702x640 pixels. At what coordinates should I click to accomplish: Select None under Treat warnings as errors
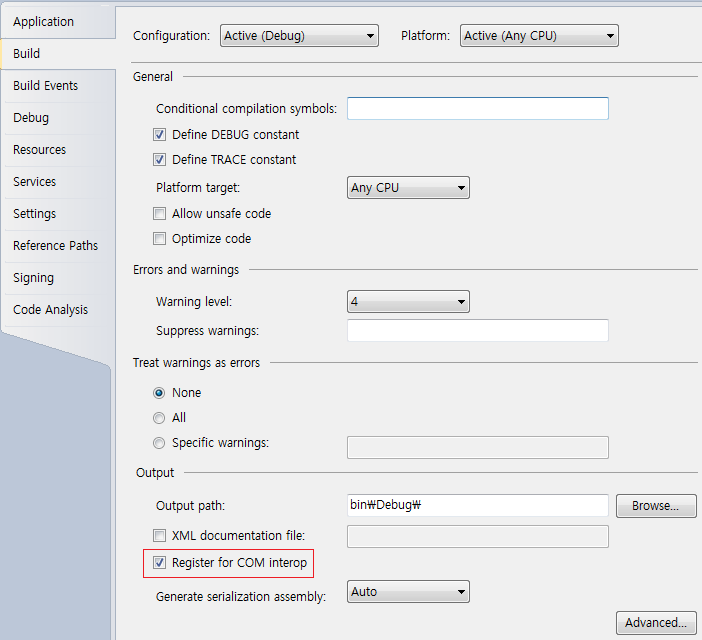(159, 393)
